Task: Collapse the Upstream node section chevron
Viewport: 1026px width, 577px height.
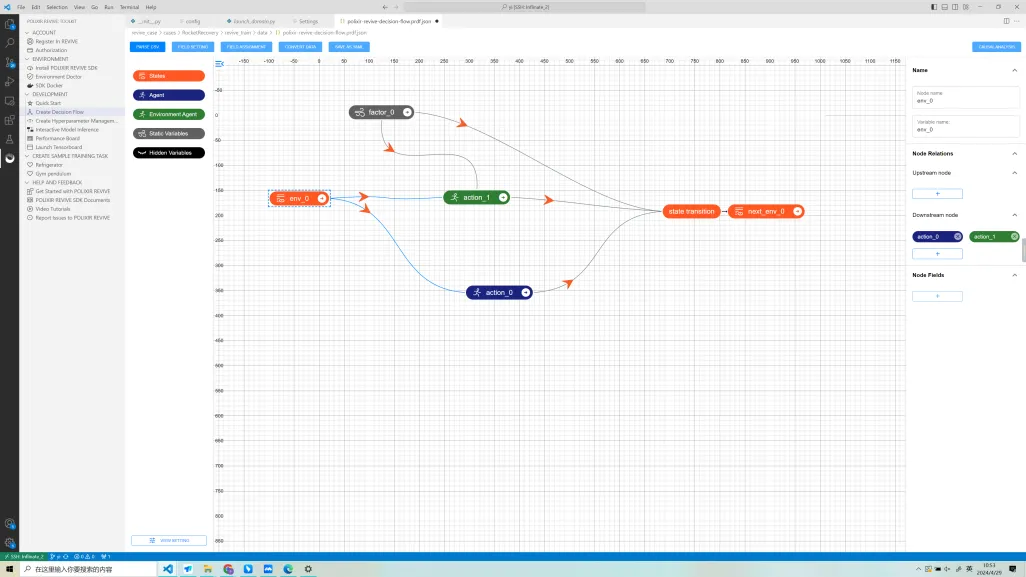Action: [1014, 173]
